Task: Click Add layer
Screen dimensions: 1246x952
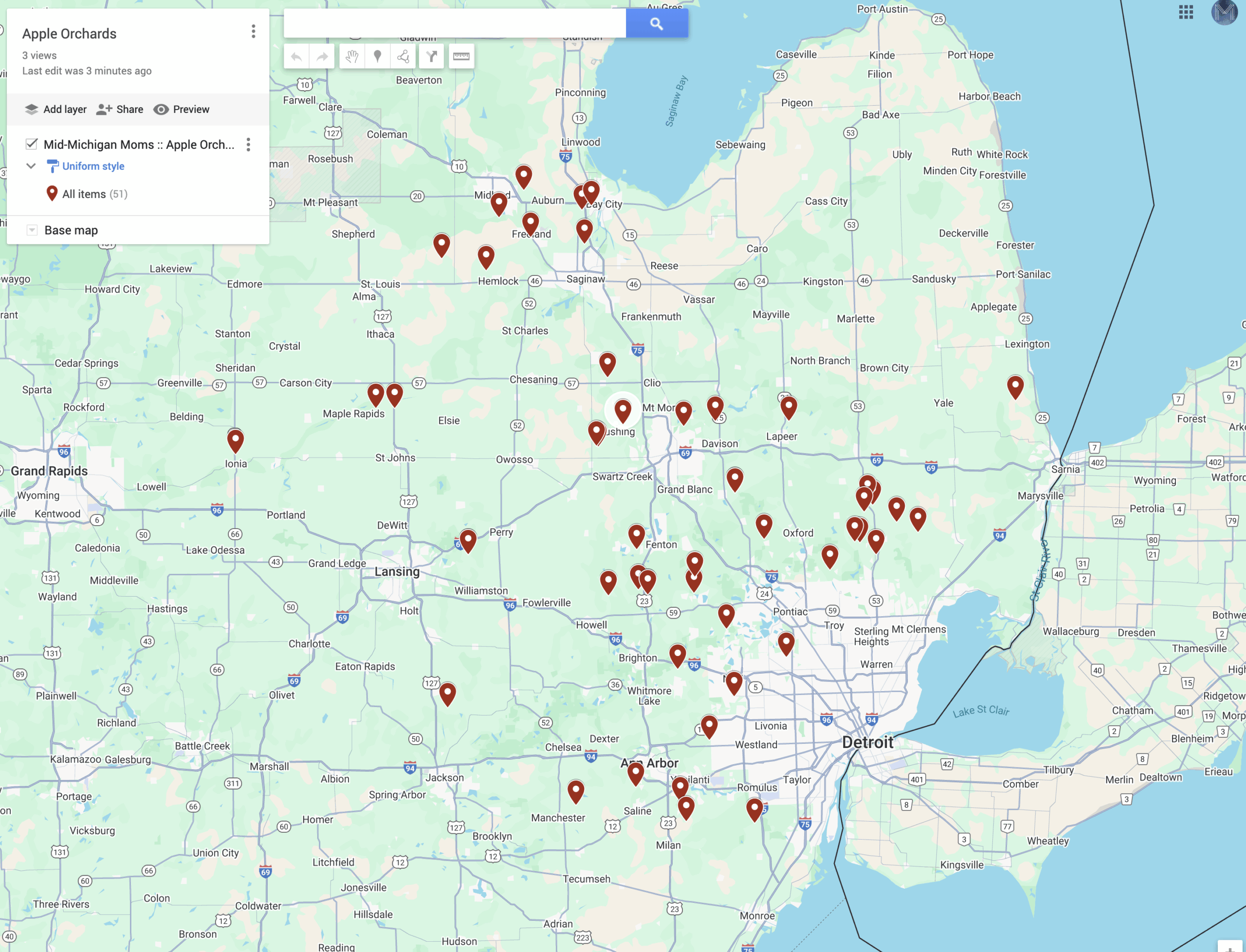Action: (55, 110)
